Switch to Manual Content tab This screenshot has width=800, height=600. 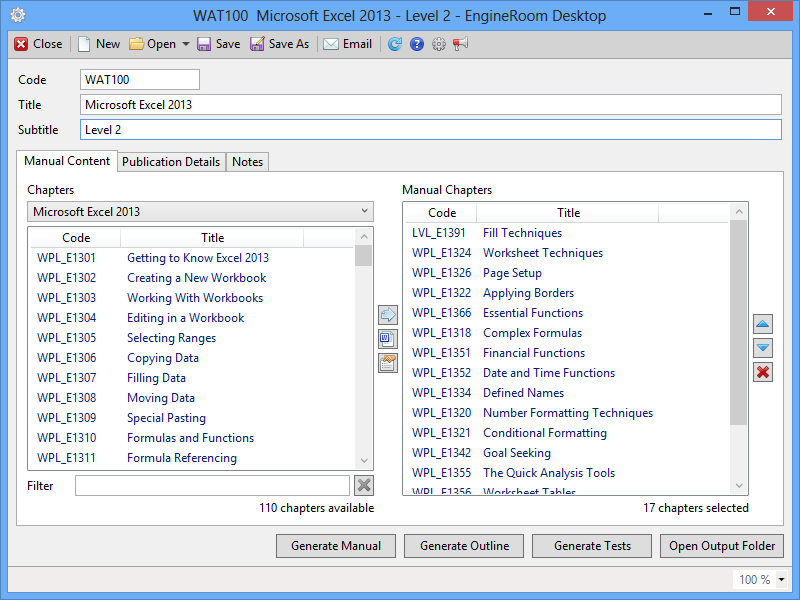pyautogui.click(x=67, y=161)
